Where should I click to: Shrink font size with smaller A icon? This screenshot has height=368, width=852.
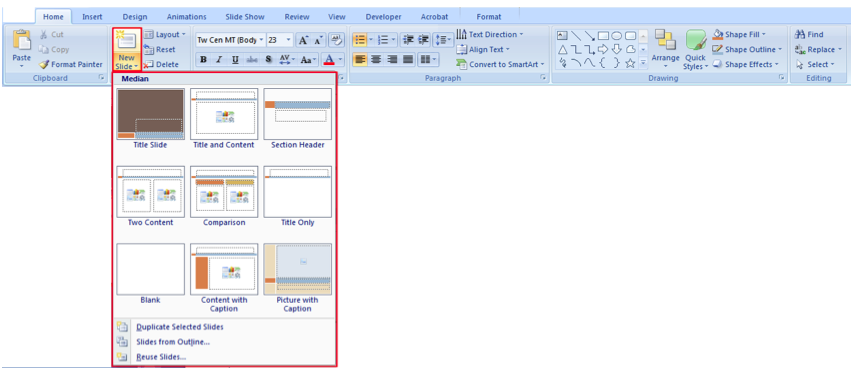tap(319, 40)
